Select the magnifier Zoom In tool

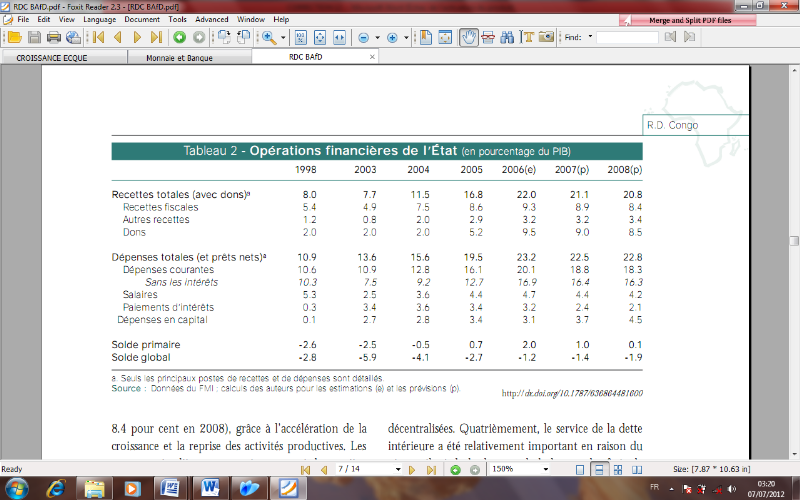(x=269, y=37)
